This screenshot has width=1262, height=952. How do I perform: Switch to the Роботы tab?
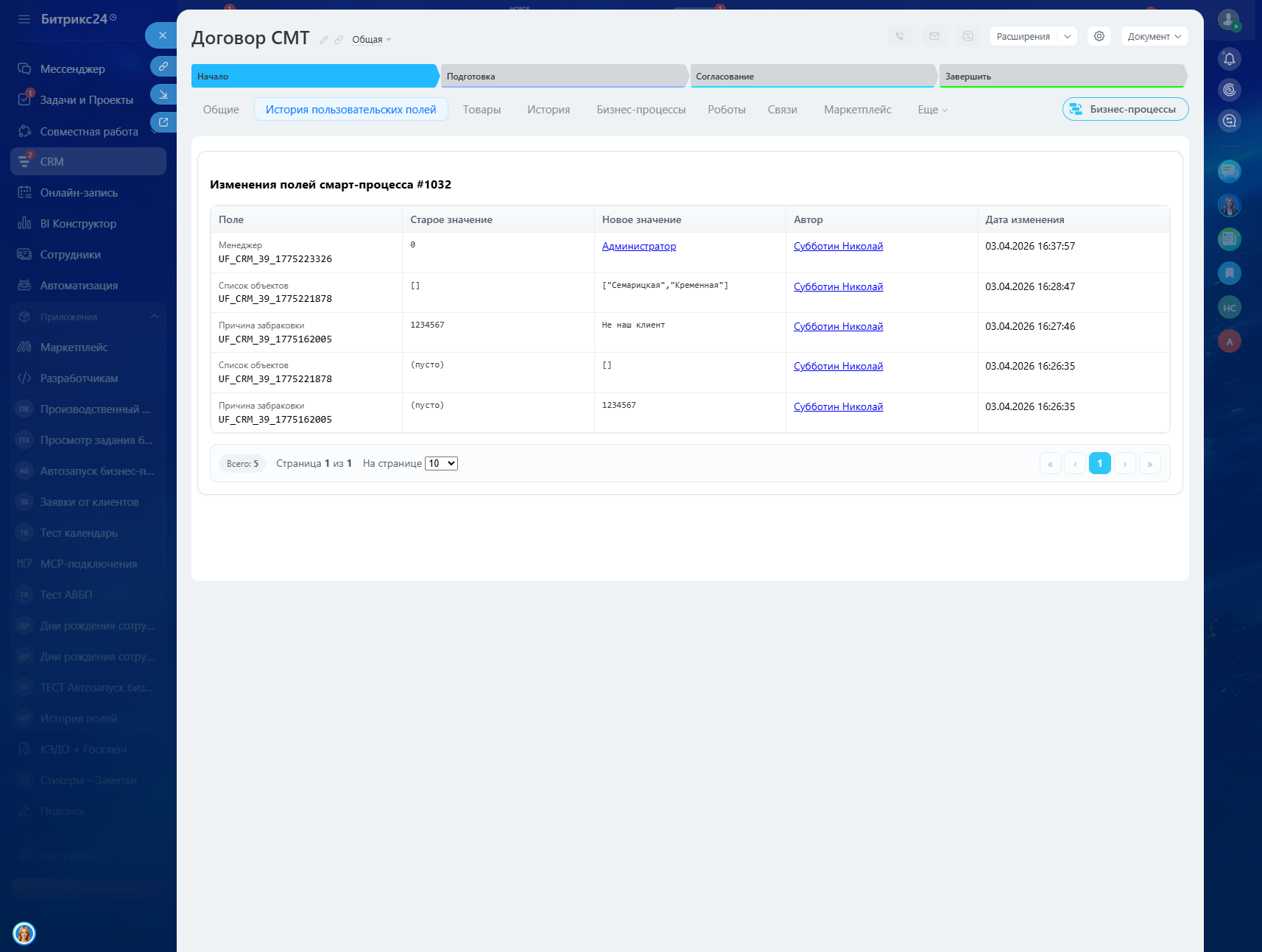coord(726,110)
